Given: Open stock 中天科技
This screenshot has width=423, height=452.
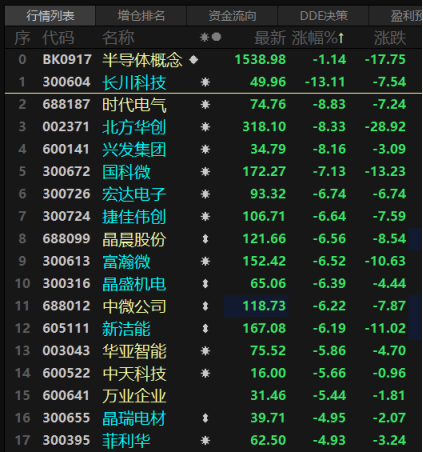Looking at the screenshot, I should [x=134, y=373].
